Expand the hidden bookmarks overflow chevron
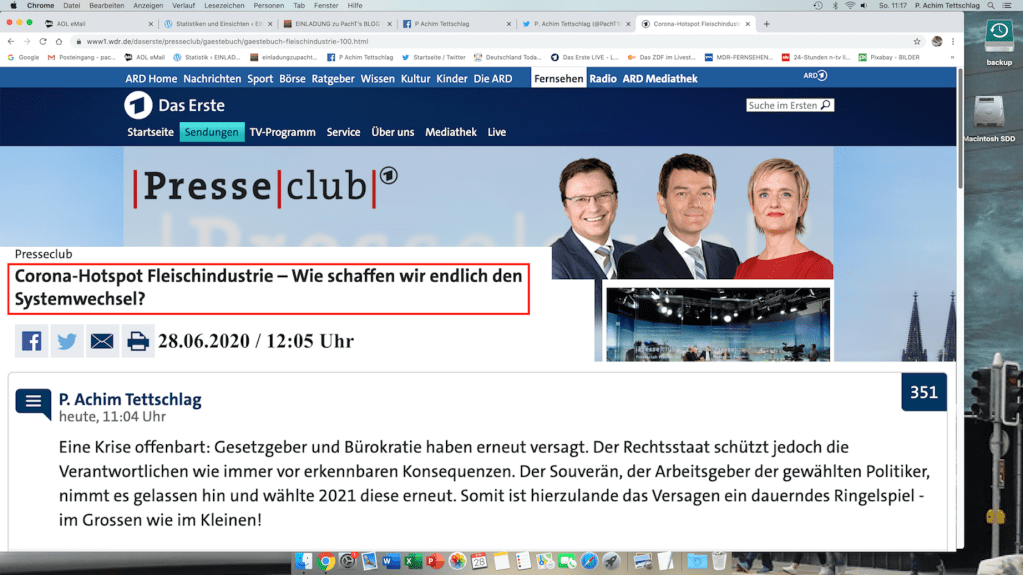 pos(952,57)
